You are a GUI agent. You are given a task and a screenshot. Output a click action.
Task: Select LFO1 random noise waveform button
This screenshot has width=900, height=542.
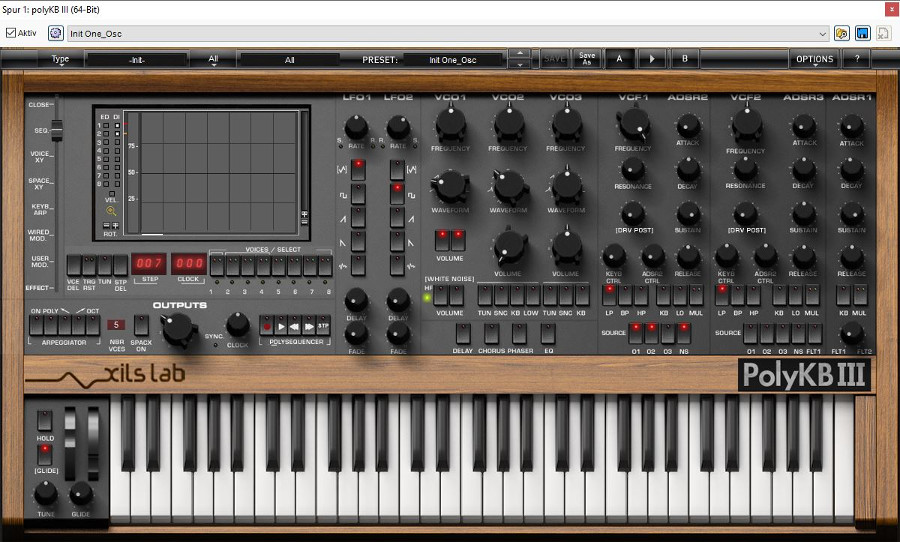[x=358, y=265]
